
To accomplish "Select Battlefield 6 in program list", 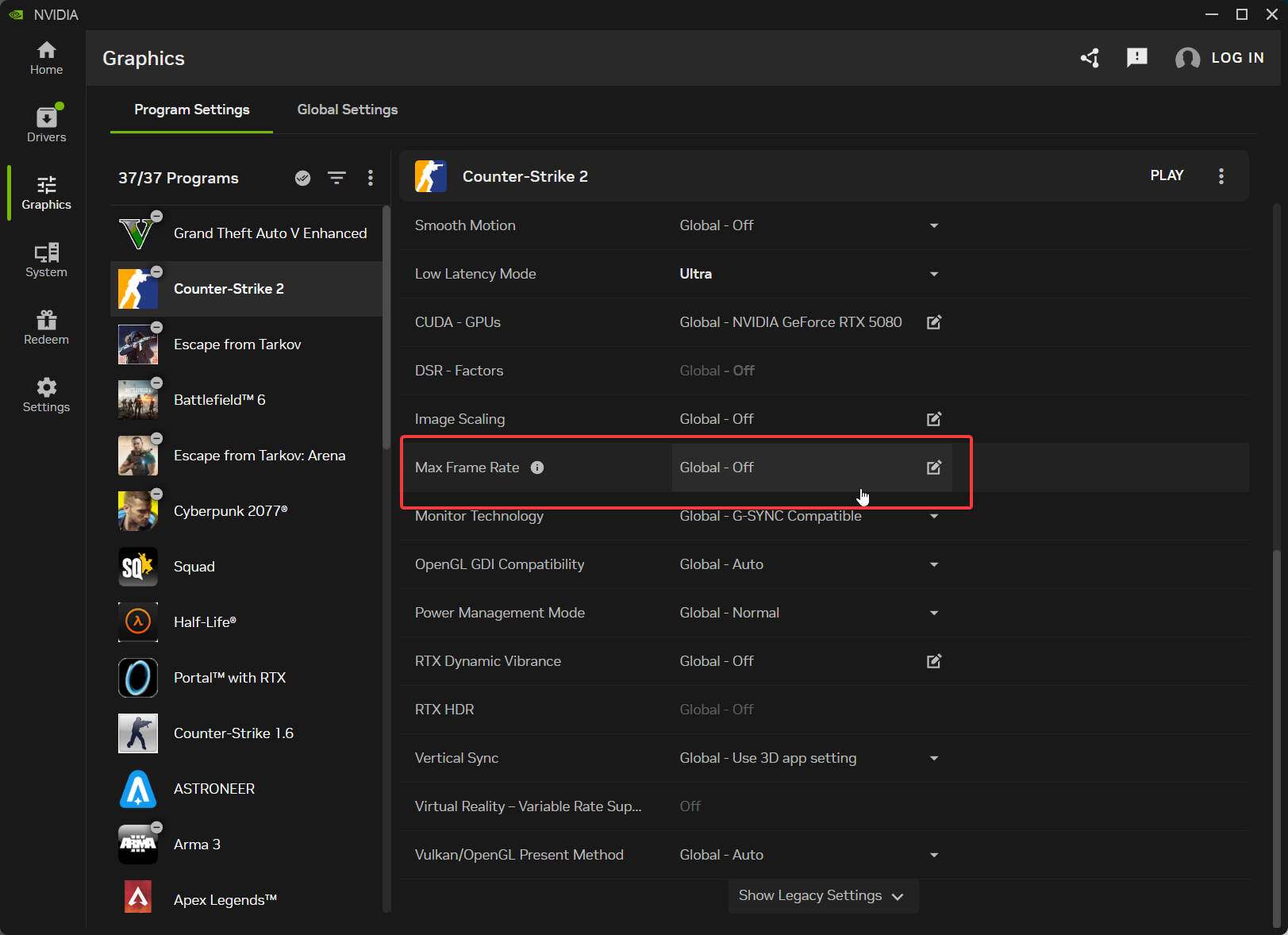I will point(246,400).
